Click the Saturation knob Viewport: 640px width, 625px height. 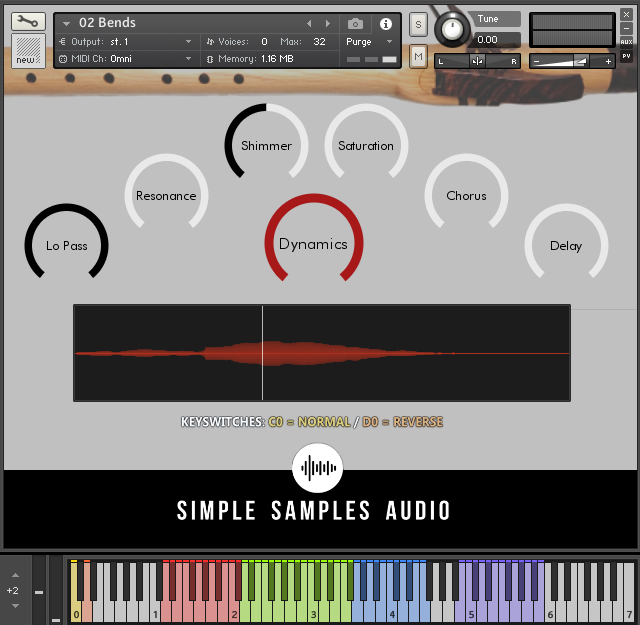point(366,142)
